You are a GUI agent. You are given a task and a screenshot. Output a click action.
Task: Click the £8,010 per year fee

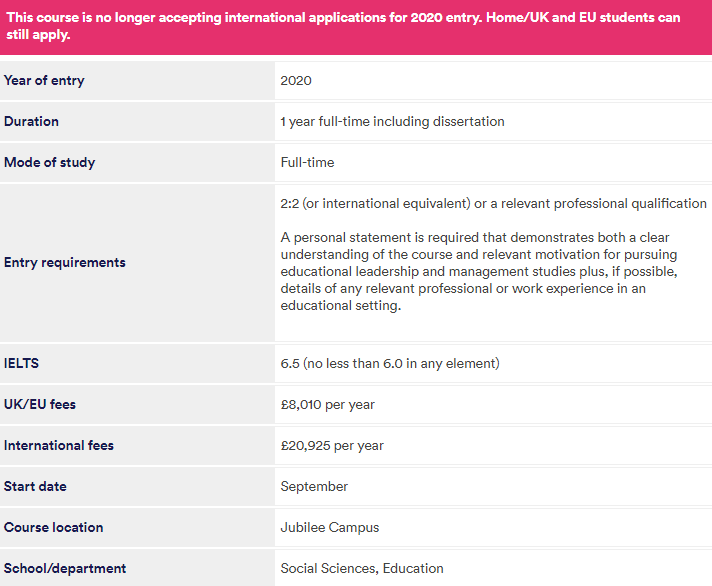327,404
